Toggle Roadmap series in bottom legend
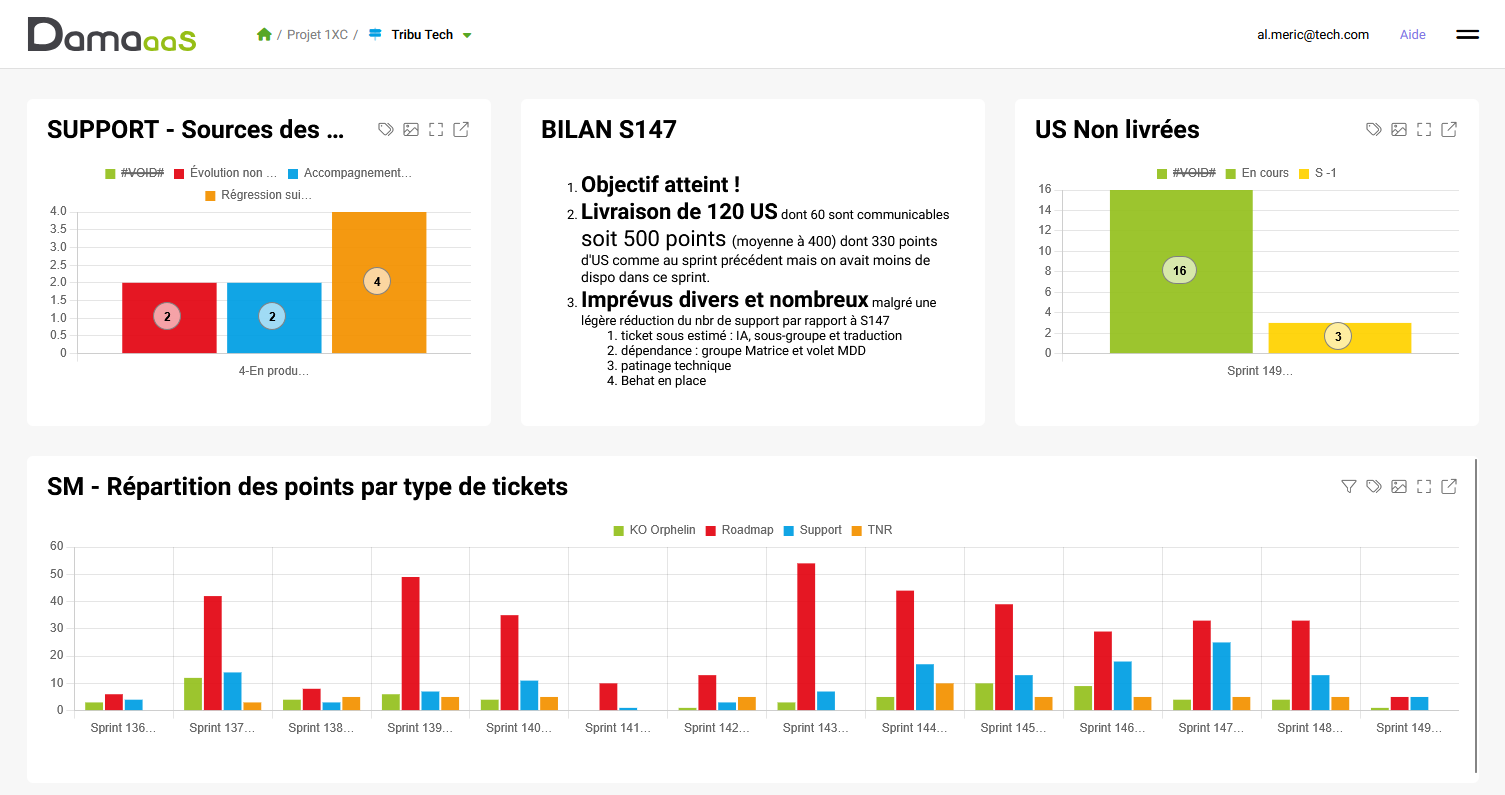The image size is (1505, 795). click(739, 530)
